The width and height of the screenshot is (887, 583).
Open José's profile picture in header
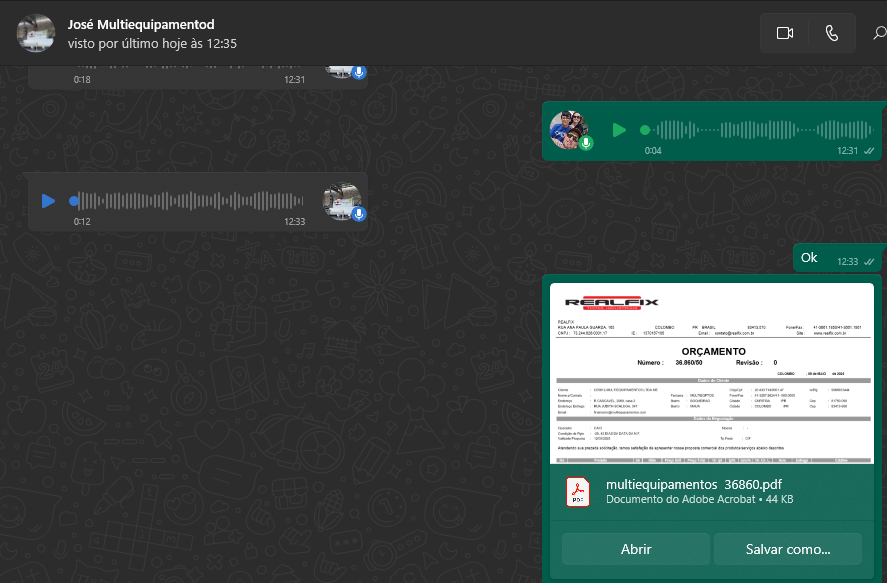tap(35, 33)
